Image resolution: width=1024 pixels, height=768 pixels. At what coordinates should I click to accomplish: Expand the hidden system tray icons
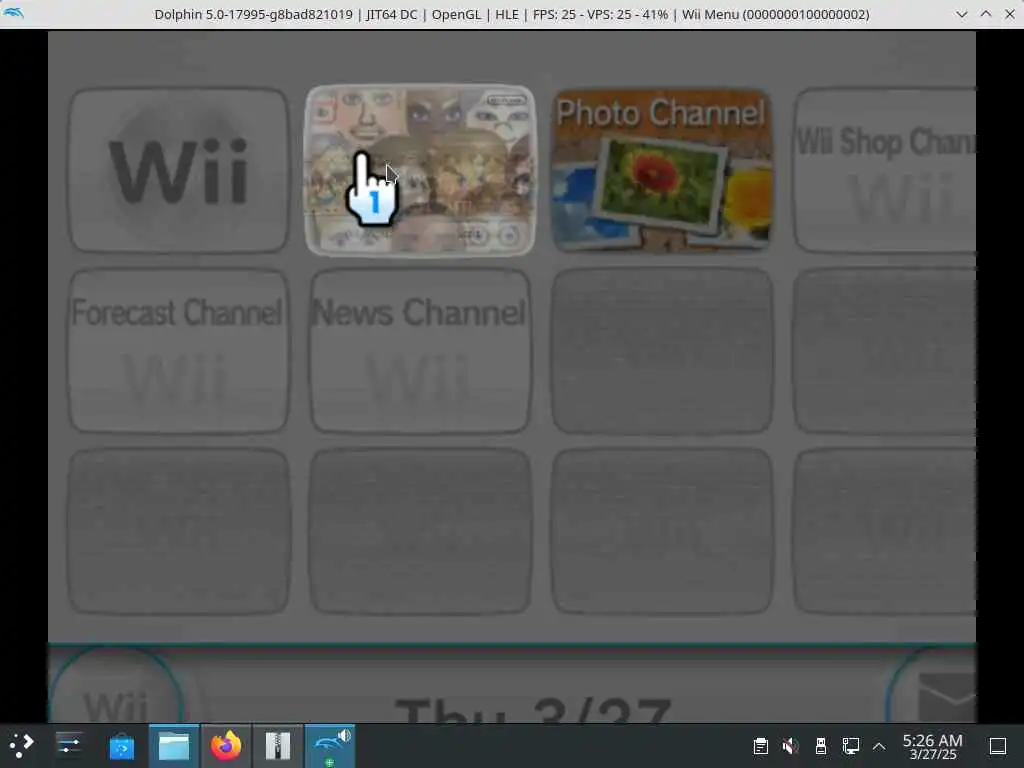(879, 746)
